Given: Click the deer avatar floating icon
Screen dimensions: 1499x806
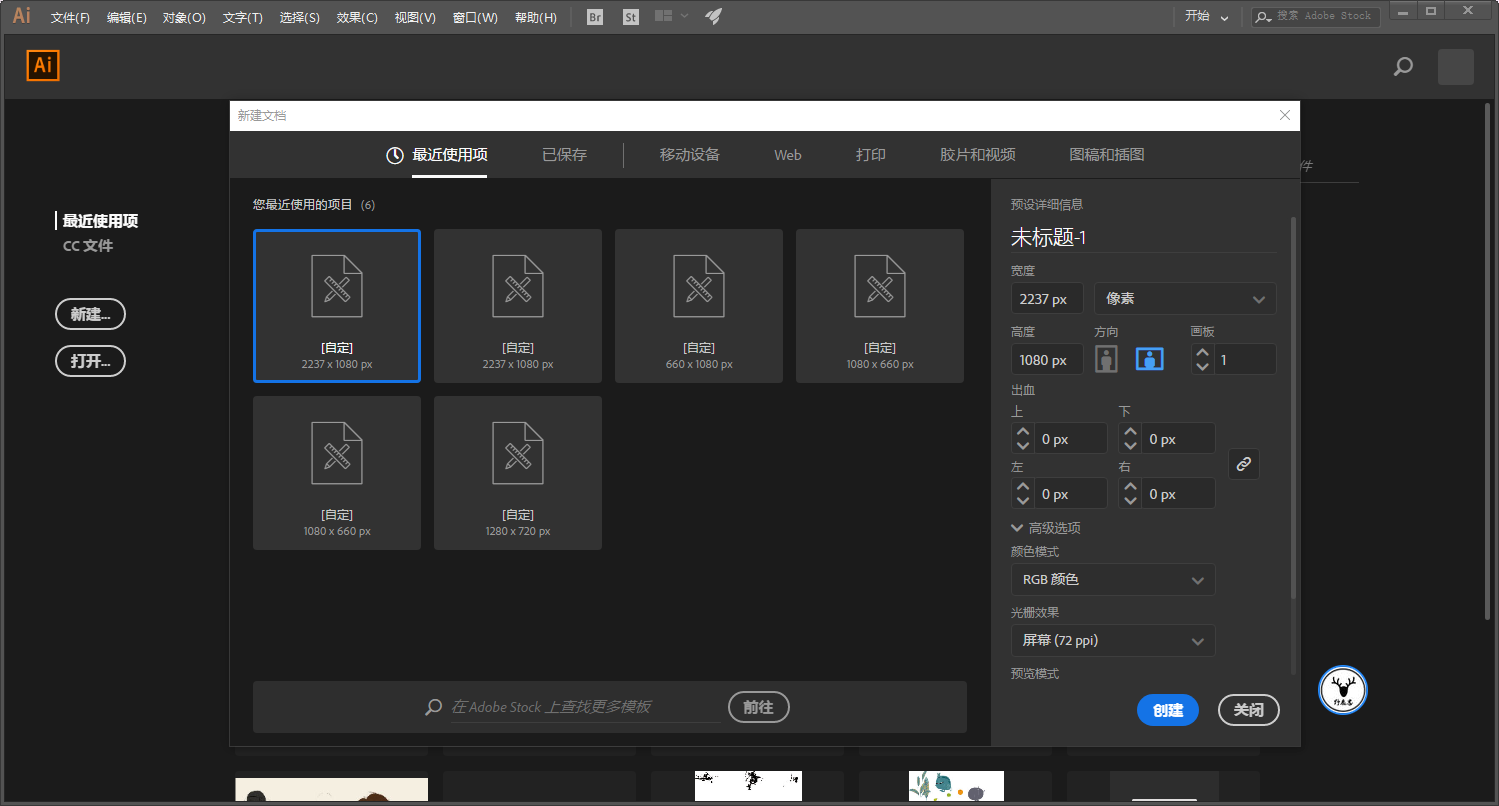Looking at the screenshot, I should [1343, 689].
